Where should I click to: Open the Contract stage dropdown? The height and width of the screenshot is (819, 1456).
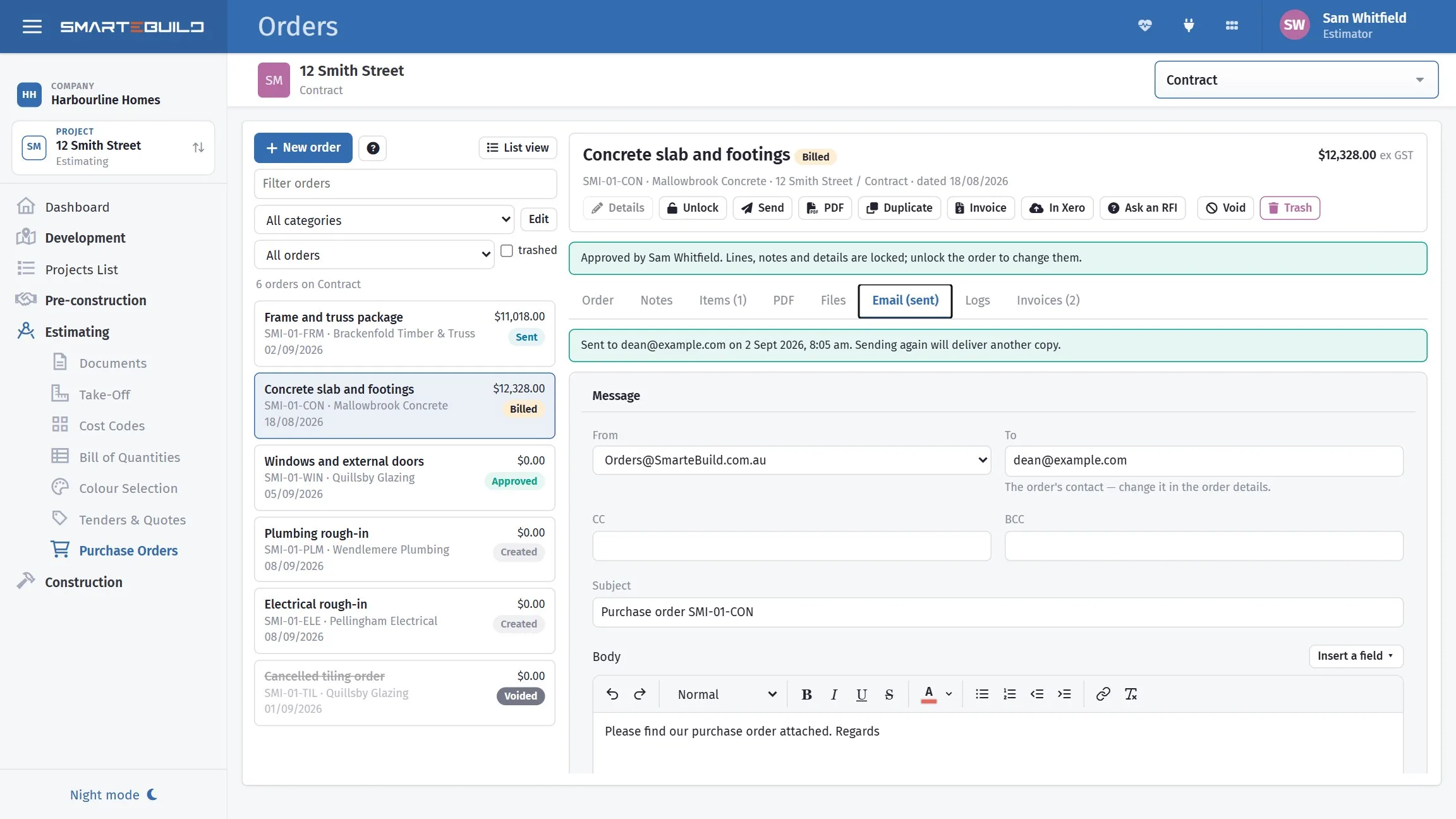[1296, 80]
